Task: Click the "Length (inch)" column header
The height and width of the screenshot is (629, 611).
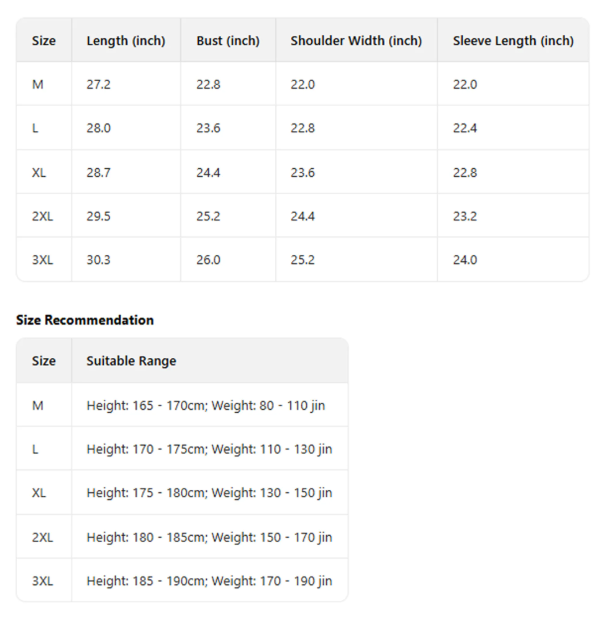Action: pos(126,41)
